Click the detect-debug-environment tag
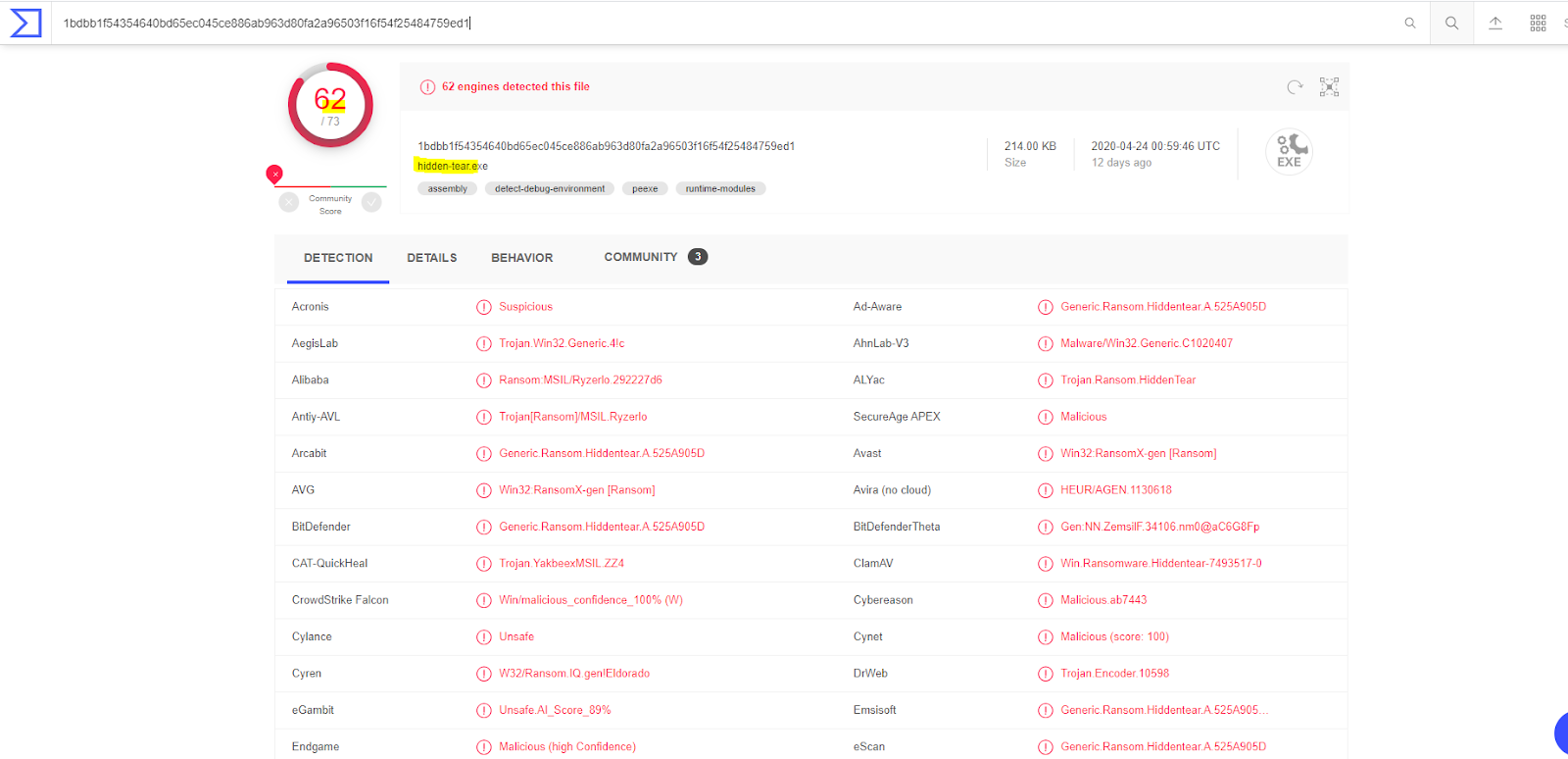1568x759 pixels. [550, 188]
